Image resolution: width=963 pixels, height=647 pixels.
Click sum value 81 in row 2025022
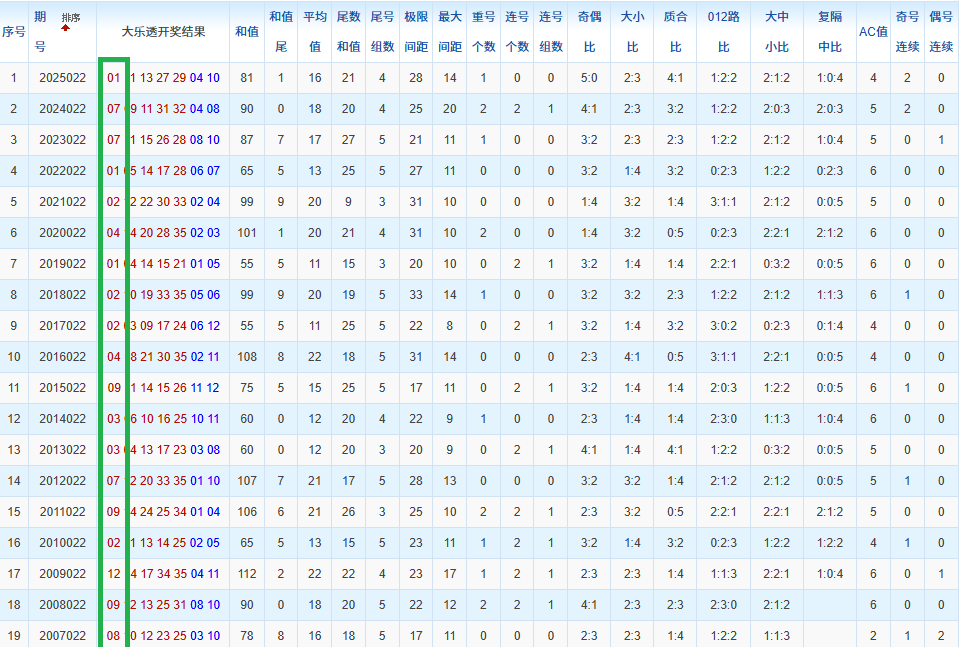pyautogui.click(x=247, y=78)
